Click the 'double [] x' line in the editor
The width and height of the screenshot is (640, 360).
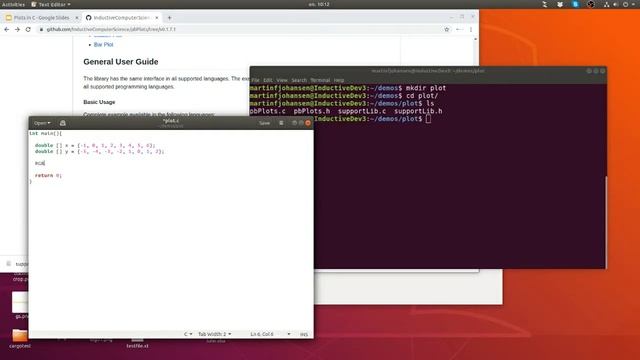[95, 145]
